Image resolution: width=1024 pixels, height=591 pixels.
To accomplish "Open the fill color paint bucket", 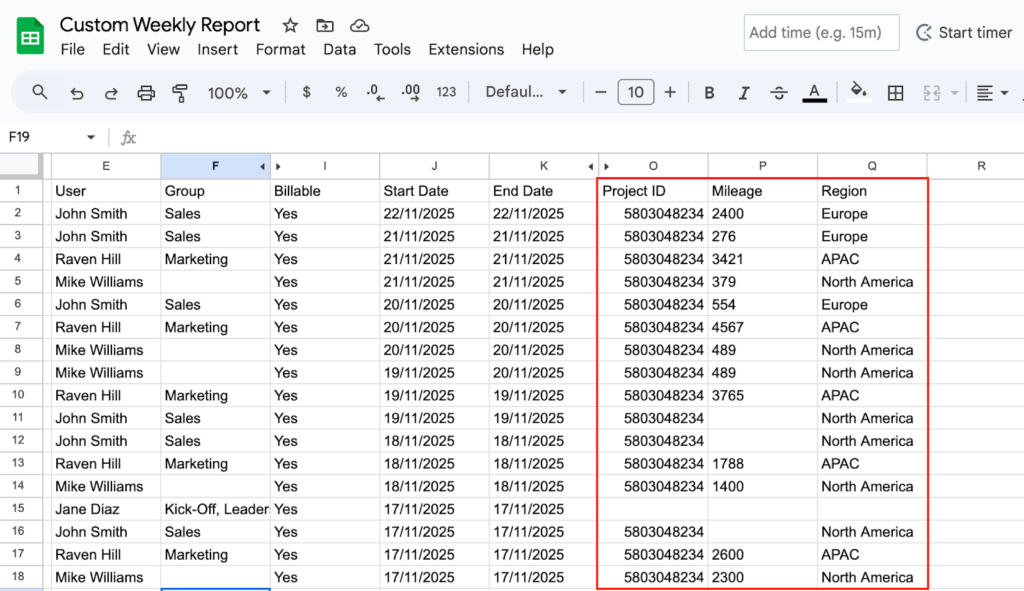I will (858, 92).
